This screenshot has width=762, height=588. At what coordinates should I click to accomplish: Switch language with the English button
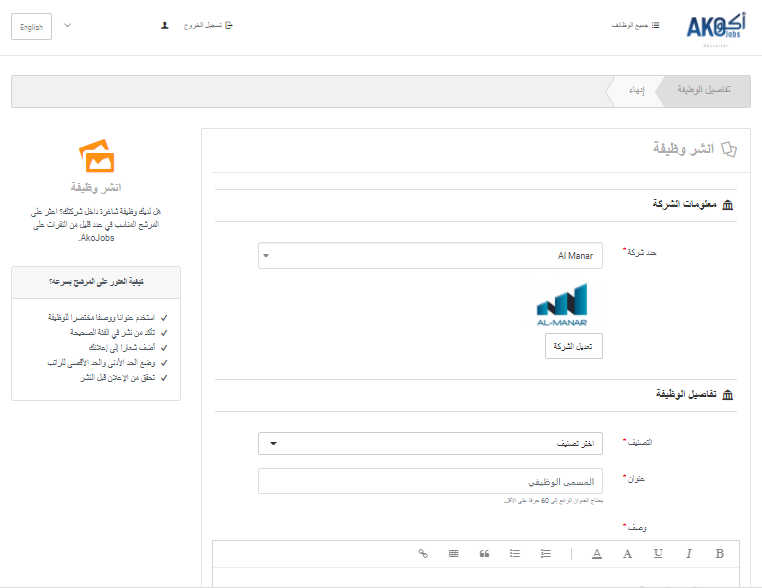(x=31, y=27)
